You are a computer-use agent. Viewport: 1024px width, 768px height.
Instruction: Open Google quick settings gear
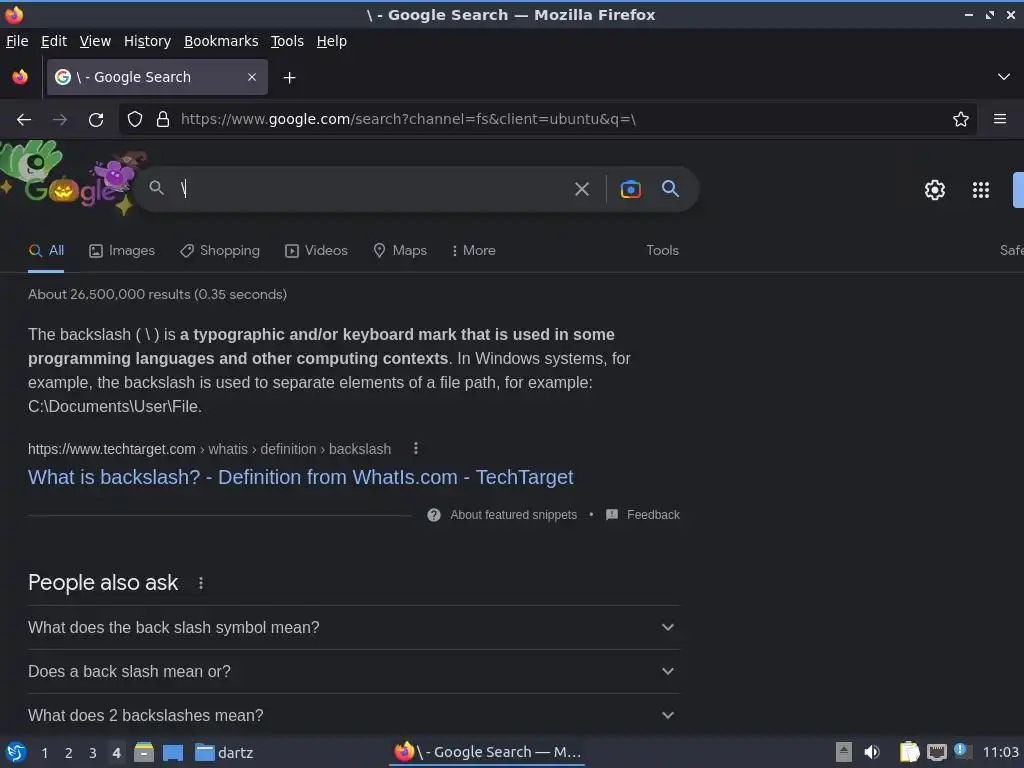(x=935, y=189)
